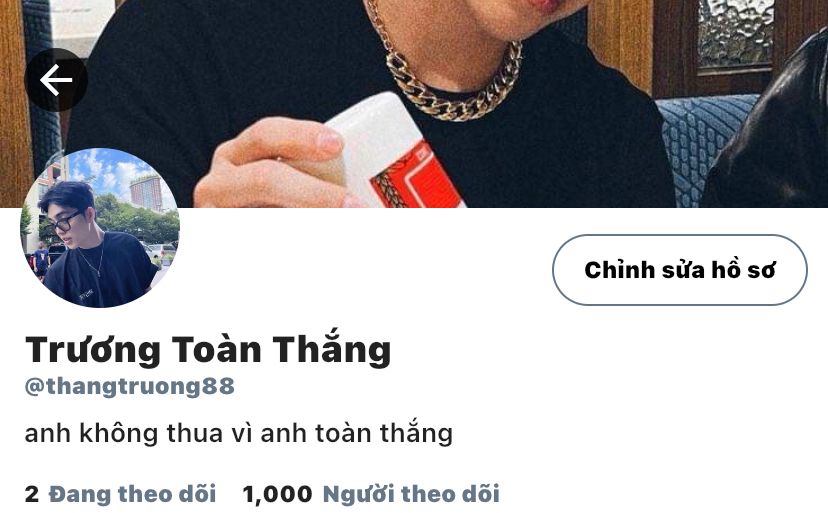
Task: Click the word Thắng in display name
Action: coord(332,349)
